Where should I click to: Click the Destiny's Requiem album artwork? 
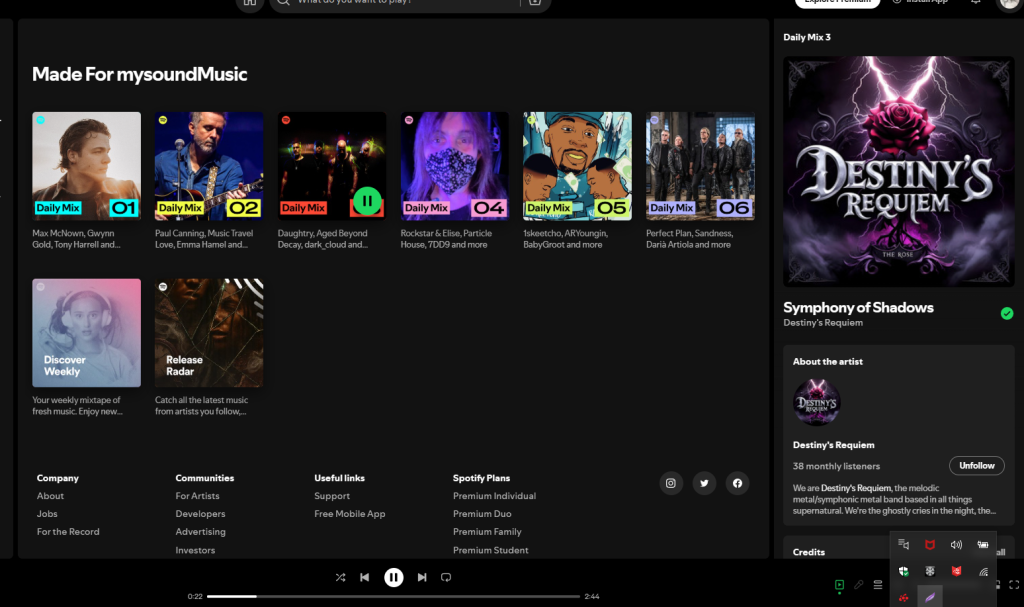[x=899, y=171]
